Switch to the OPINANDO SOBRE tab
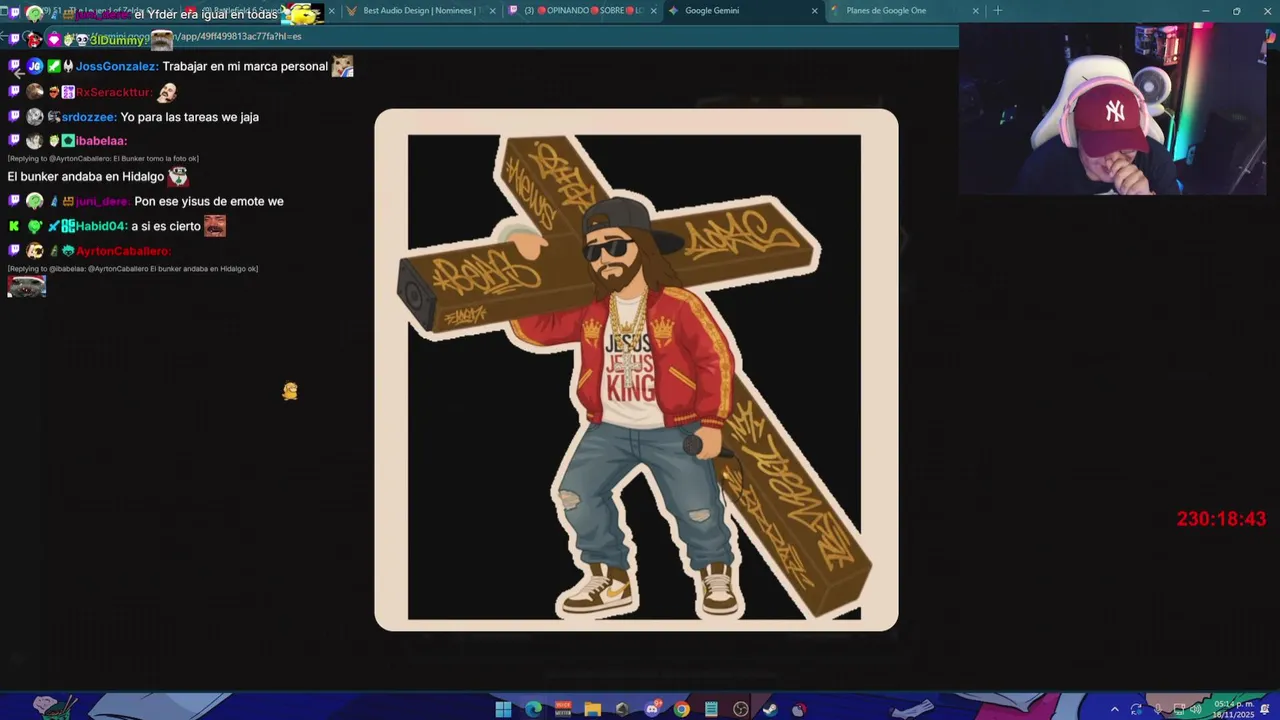The width and height of the screenshot is (1280, 720). click(x=583, y=11)
